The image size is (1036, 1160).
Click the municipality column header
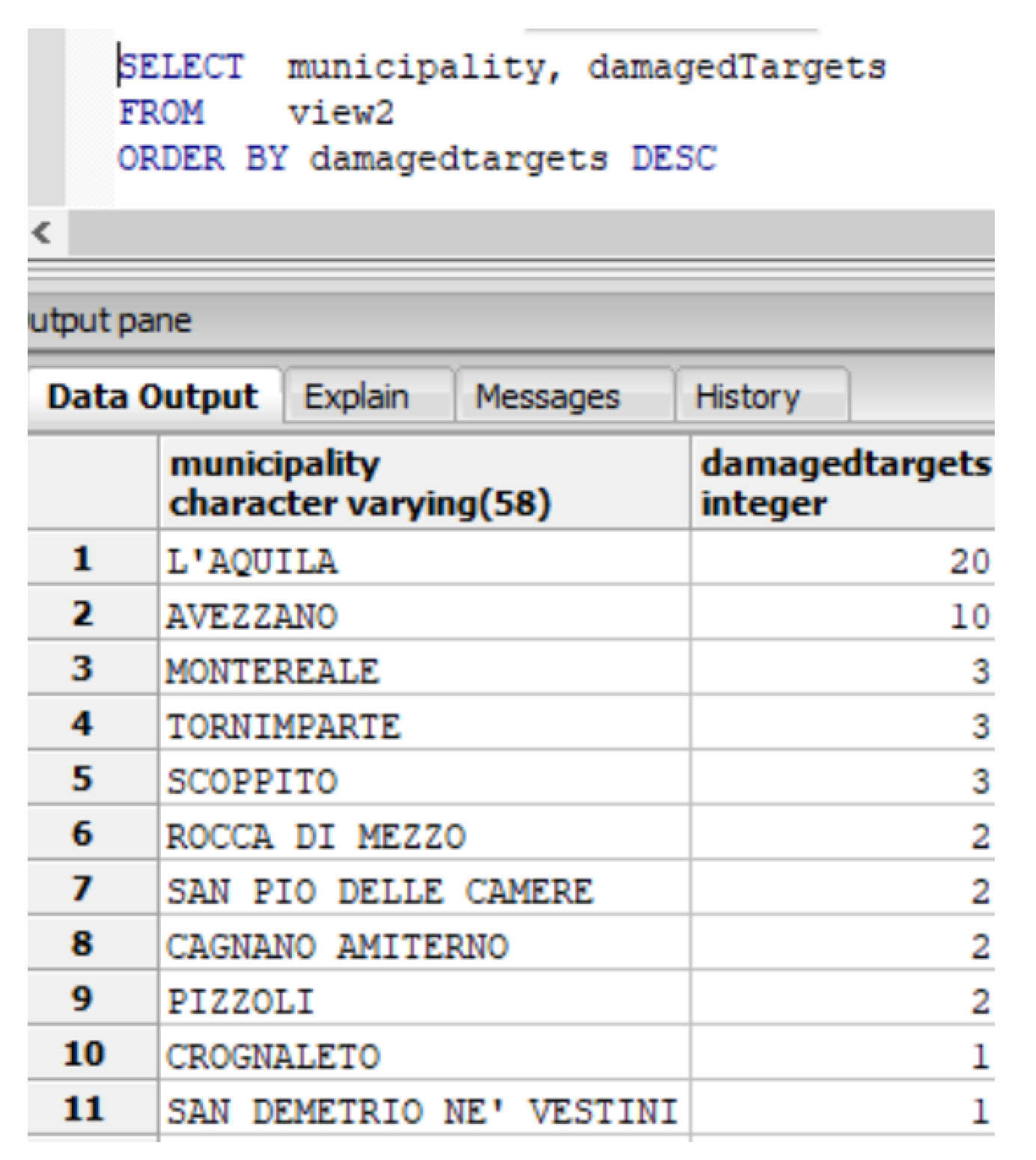click(x=424, y=483)
